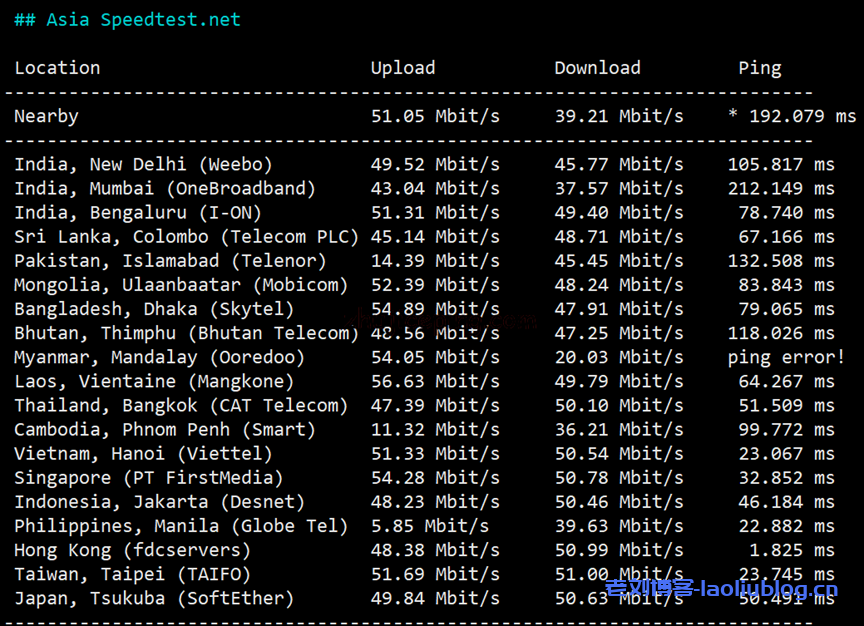Click Philippines upload value 5.85 Mbit/s
The width and height of the screenshot is (864, 626).
[x=429, y=526]
